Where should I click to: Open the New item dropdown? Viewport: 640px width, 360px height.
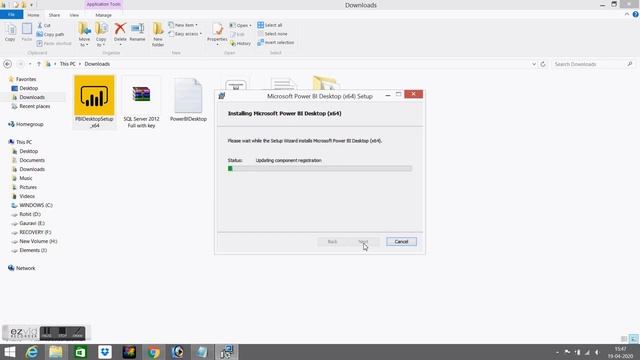tap(183, 25)
